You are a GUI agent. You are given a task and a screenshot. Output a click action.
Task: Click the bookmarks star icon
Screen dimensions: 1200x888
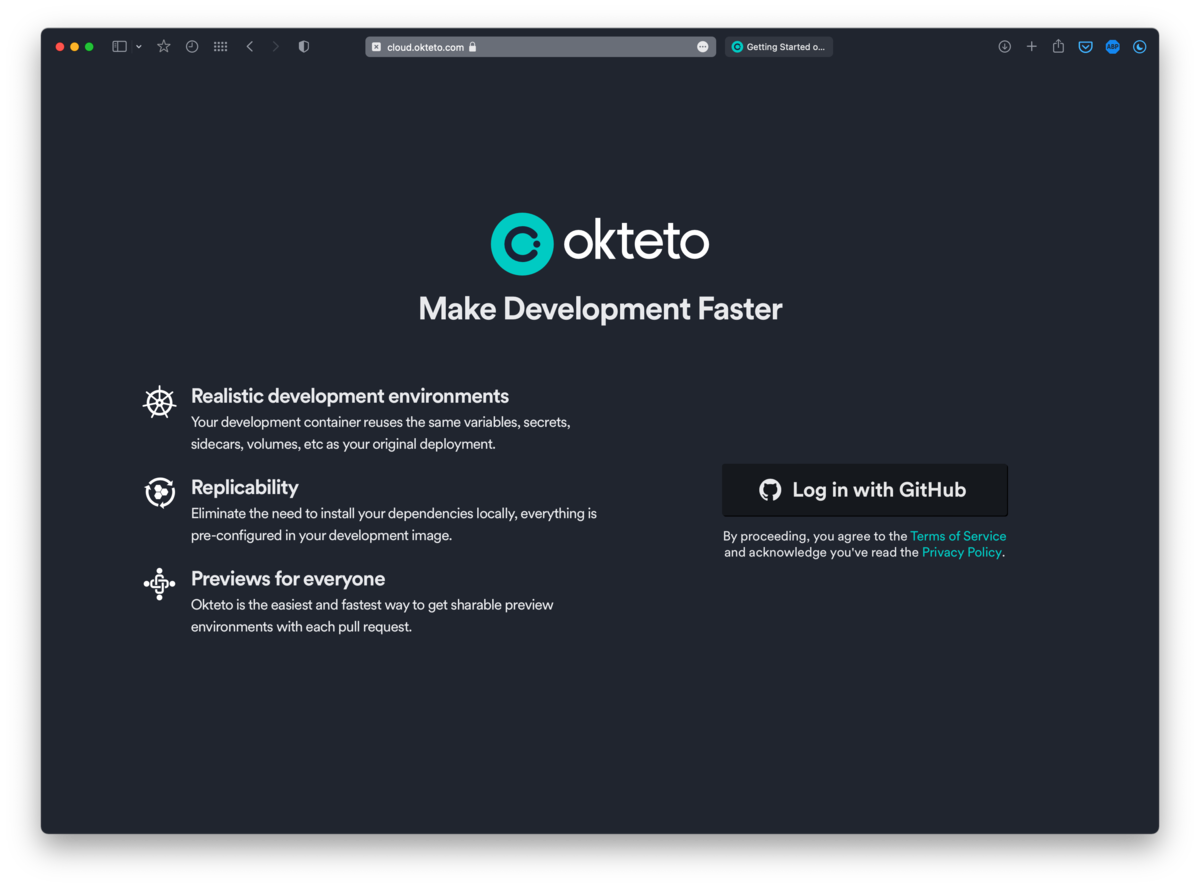164,47
